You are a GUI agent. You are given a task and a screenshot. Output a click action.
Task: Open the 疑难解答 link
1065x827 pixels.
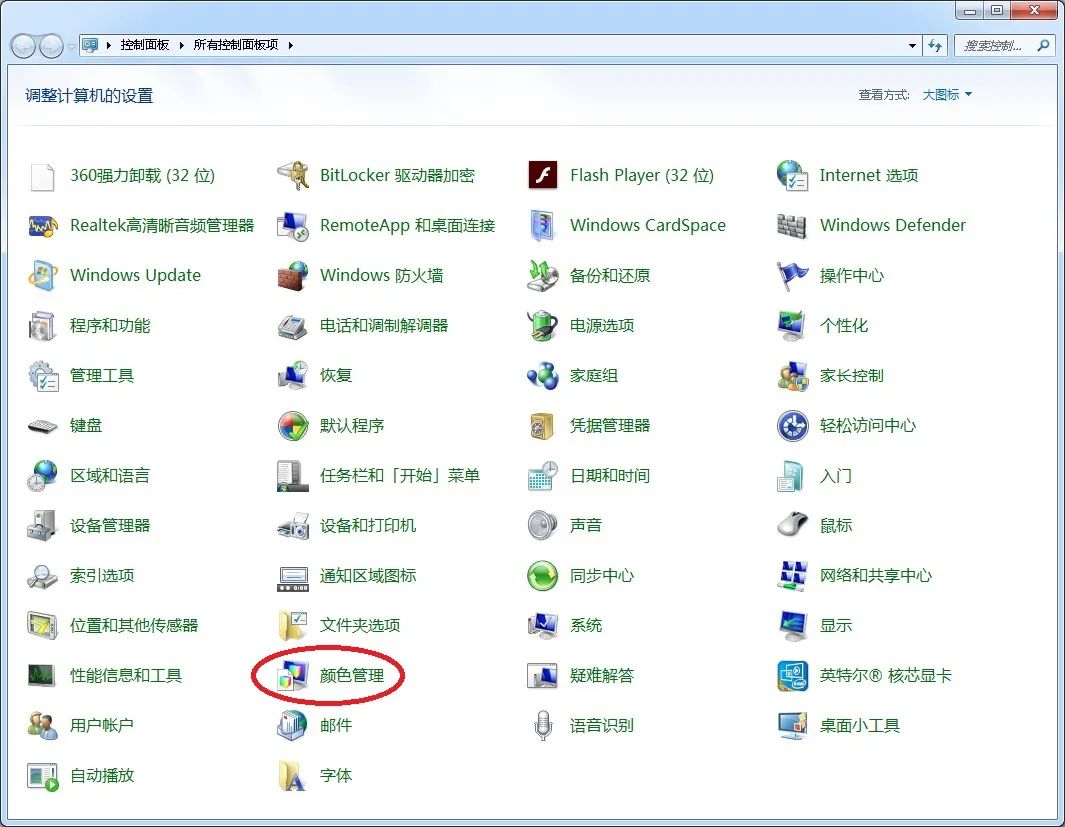pos(602,676)
